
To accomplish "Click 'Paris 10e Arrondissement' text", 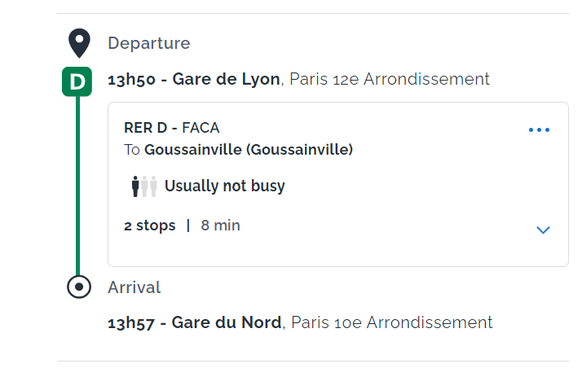I will click(392, 322).
